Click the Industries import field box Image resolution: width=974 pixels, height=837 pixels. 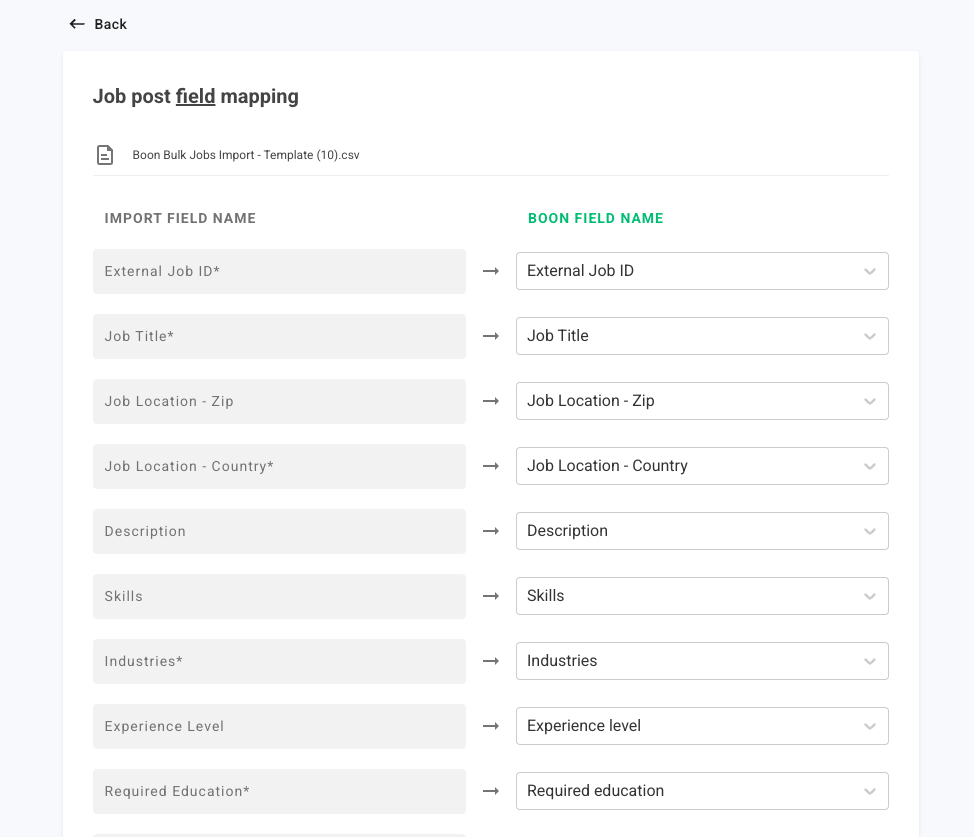(279, 661)
